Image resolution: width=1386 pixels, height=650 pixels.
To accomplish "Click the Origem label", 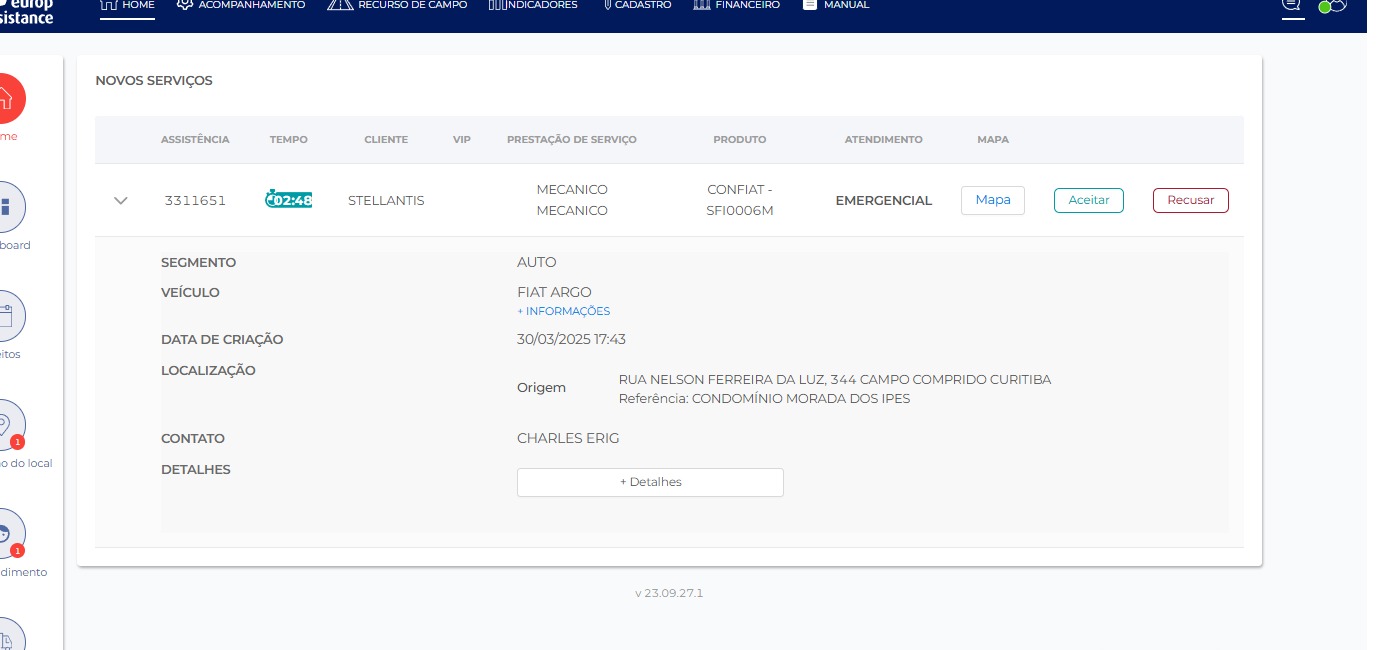I will 541,388.
